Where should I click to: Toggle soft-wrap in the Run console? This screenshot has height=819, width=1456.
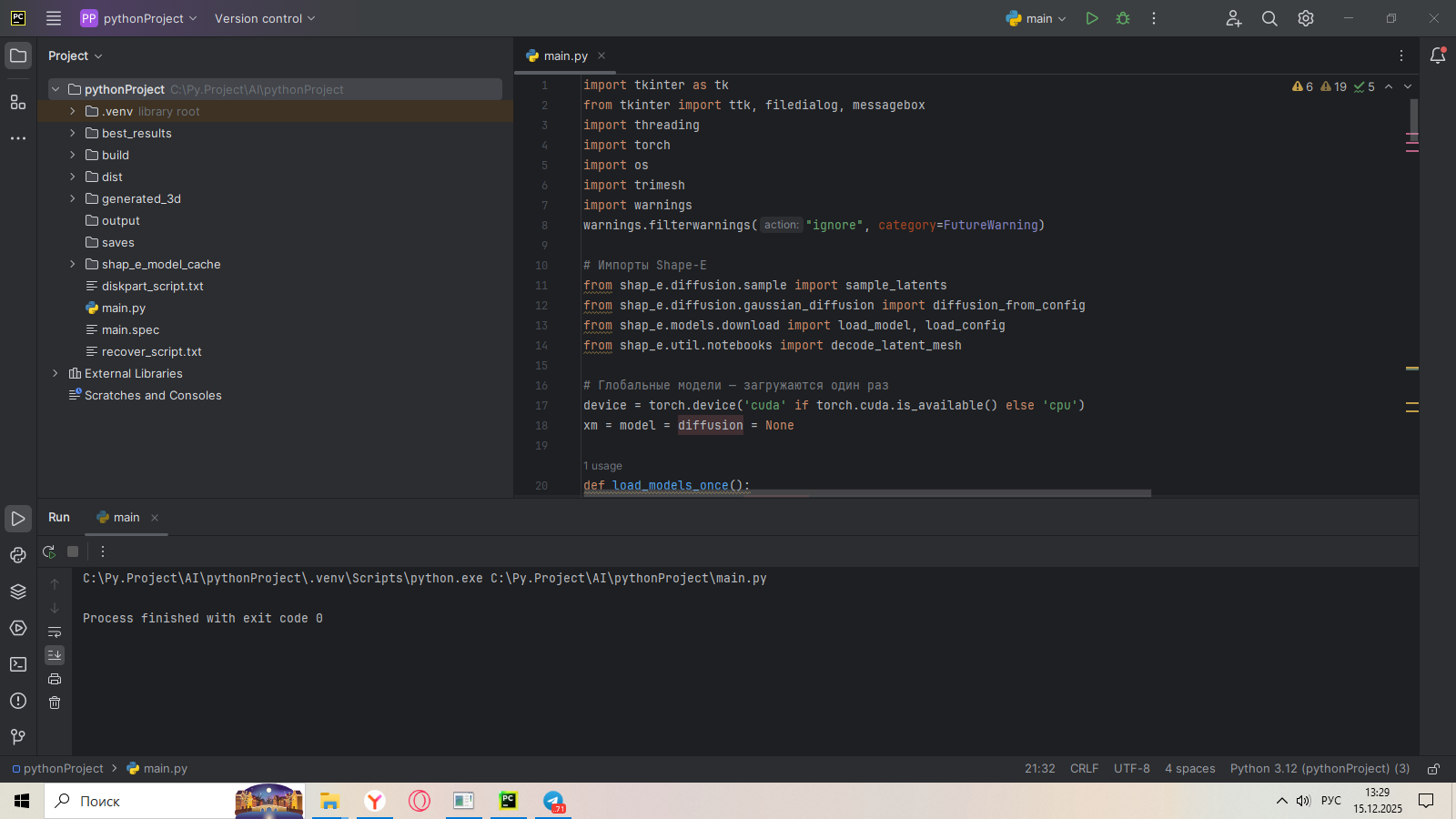pyautogui.click(x=55, y=632)
